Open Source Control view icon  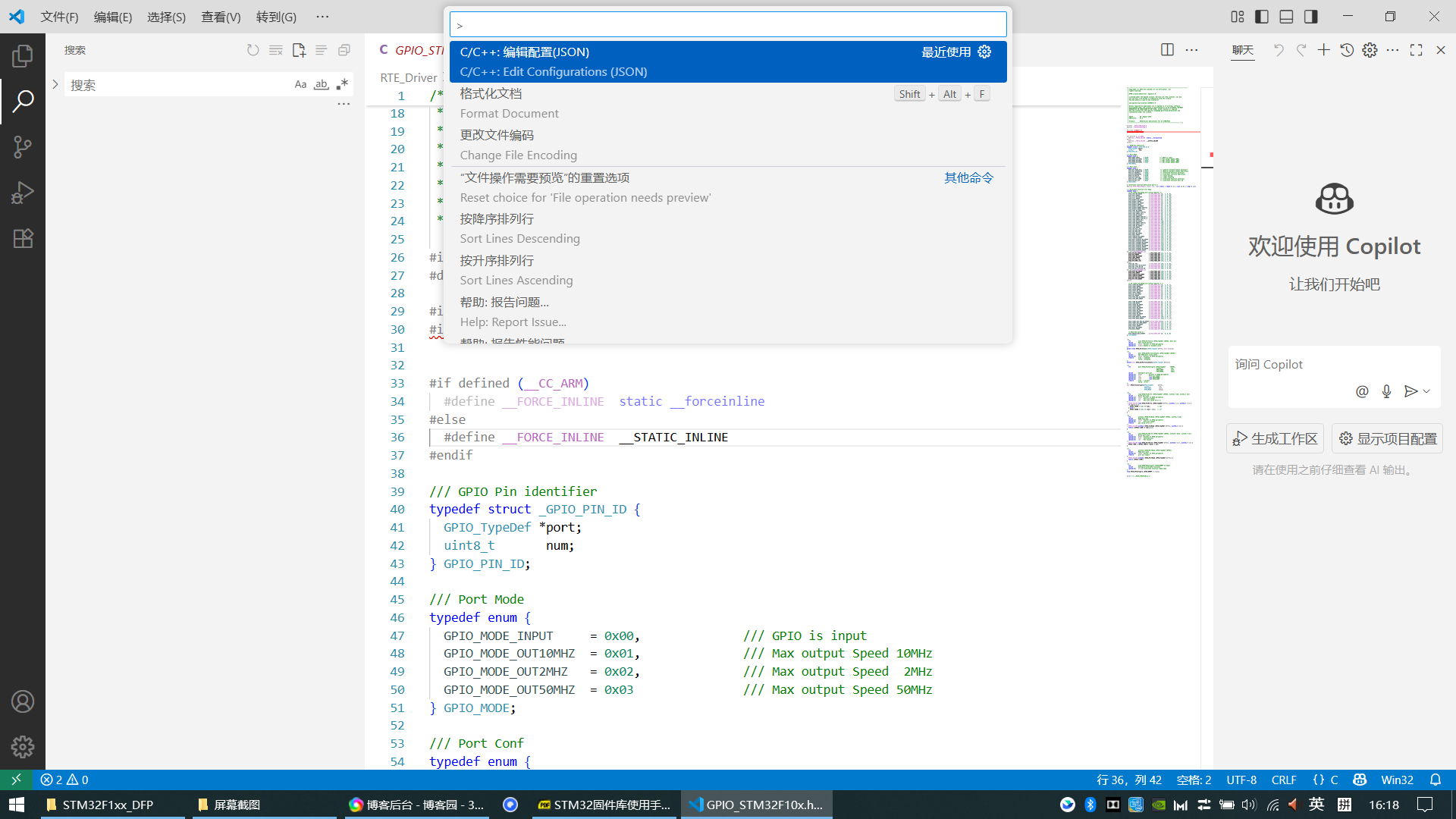[x=23, y=146]
